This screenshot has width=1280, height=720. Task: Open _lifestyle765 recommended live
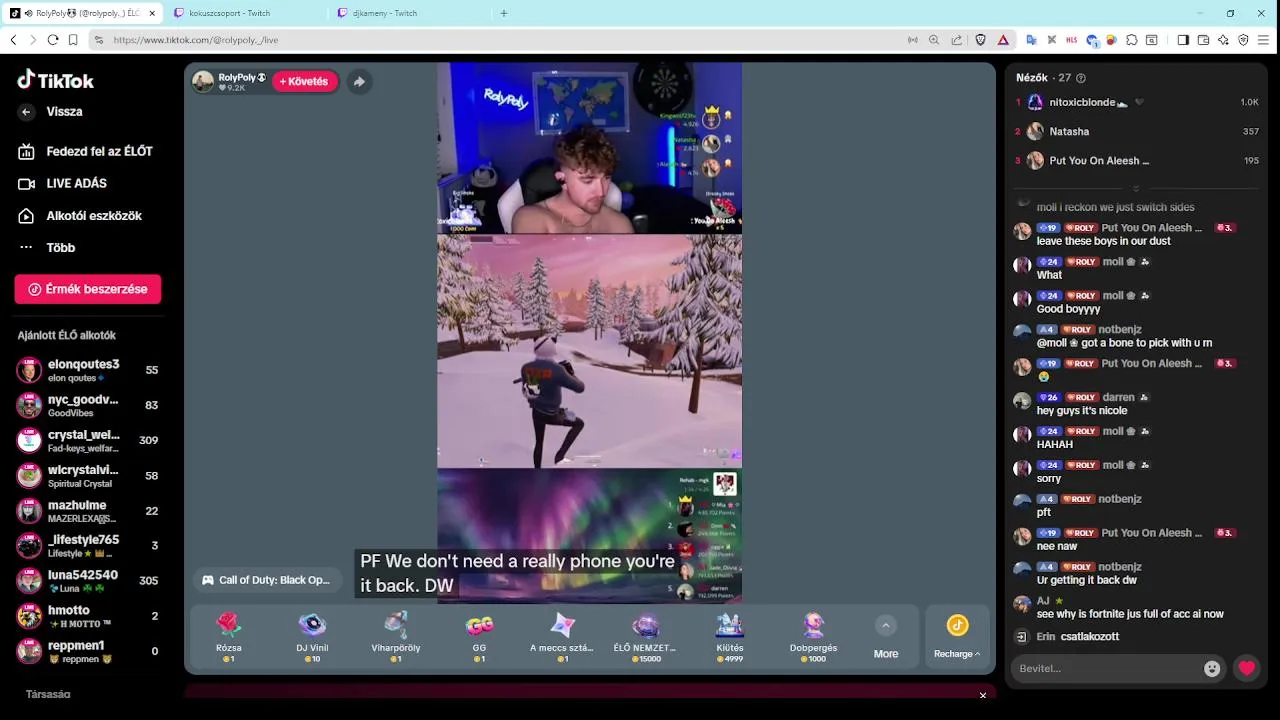click(88, 546)
